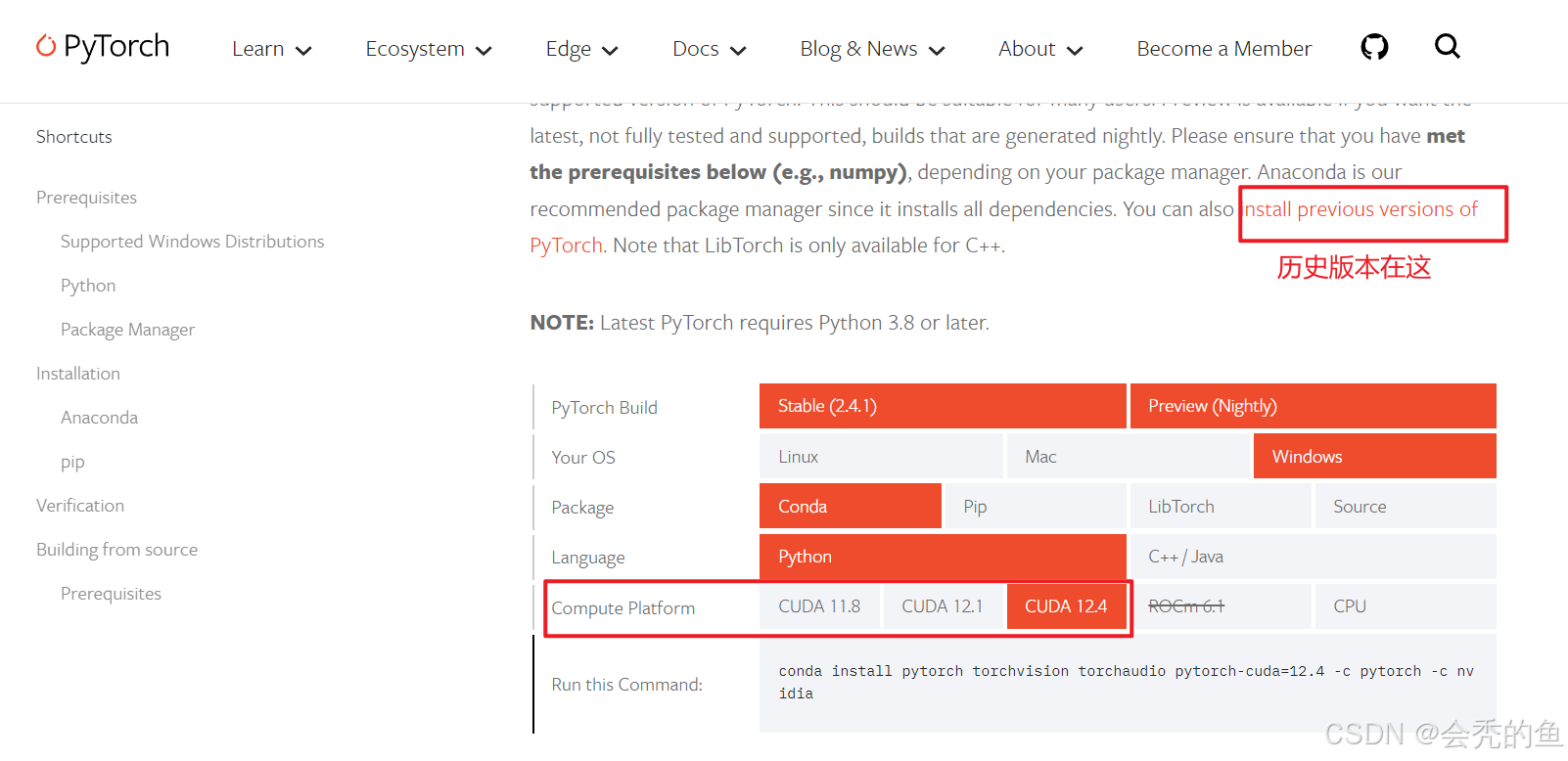This screenshot has width=1568, height=761.
Task: Open the Edge menu
Action: click(x=569, y=49)
